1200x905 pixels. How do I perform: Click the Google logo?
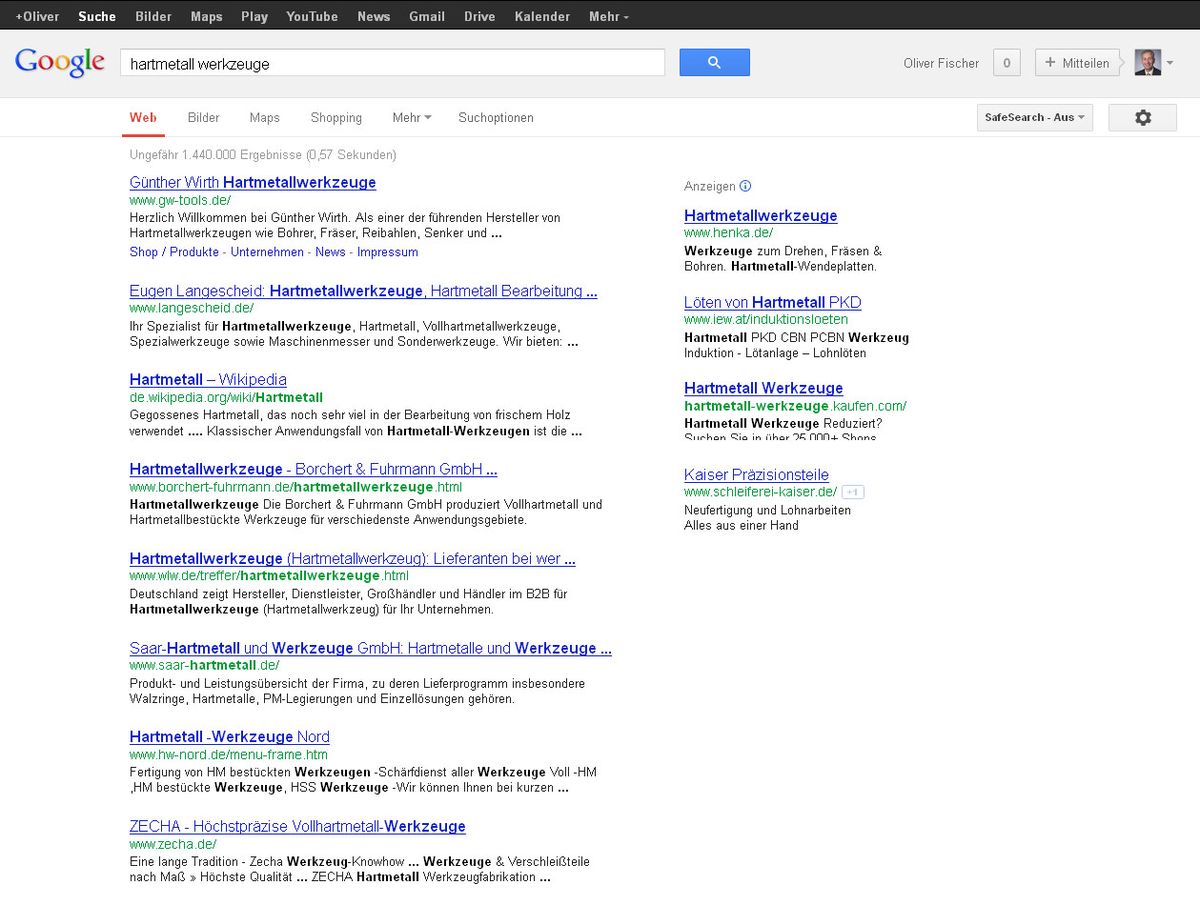coord(60,62)
